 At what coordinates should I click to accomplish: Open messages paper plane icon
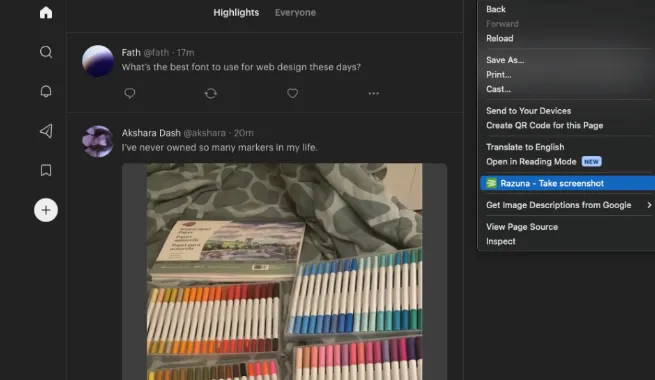click(46, 131)
